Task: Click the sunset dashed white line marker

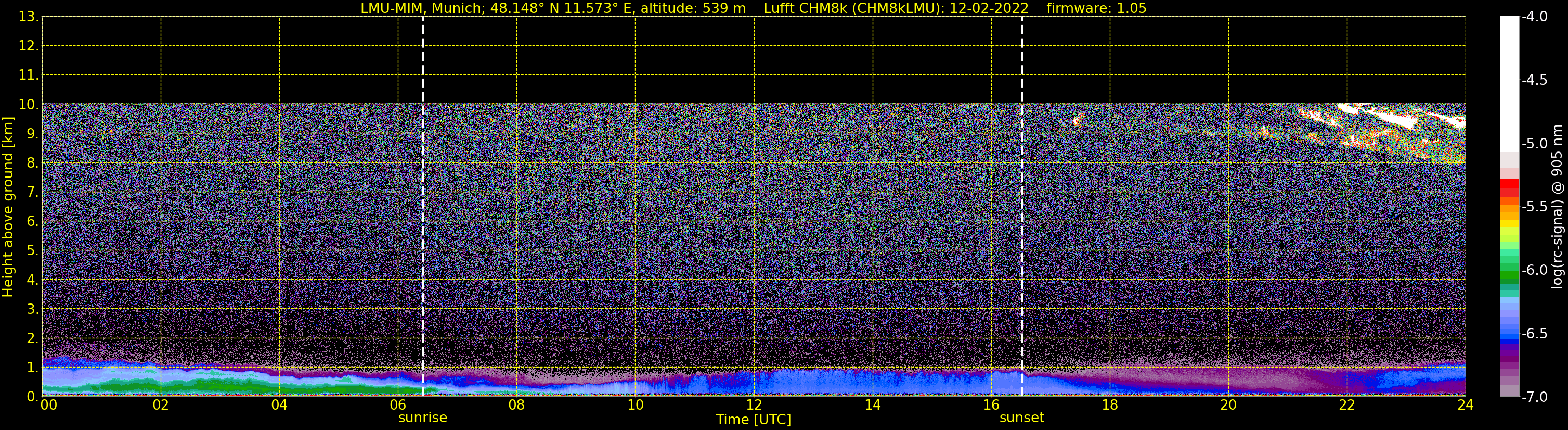Action: [1022, 206]
